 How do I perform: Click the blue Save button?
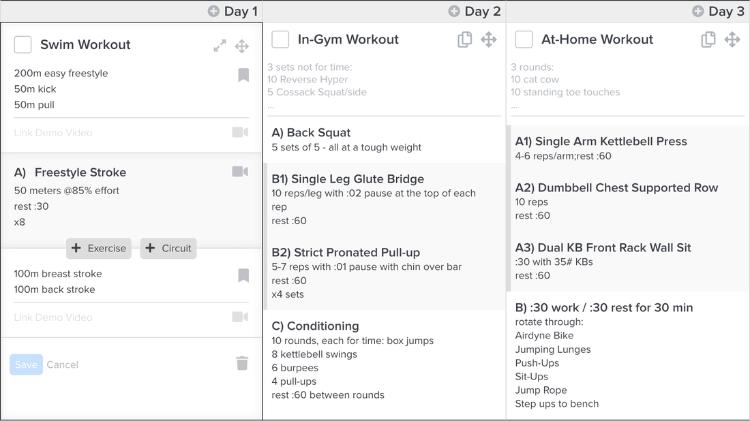point(26,365)
